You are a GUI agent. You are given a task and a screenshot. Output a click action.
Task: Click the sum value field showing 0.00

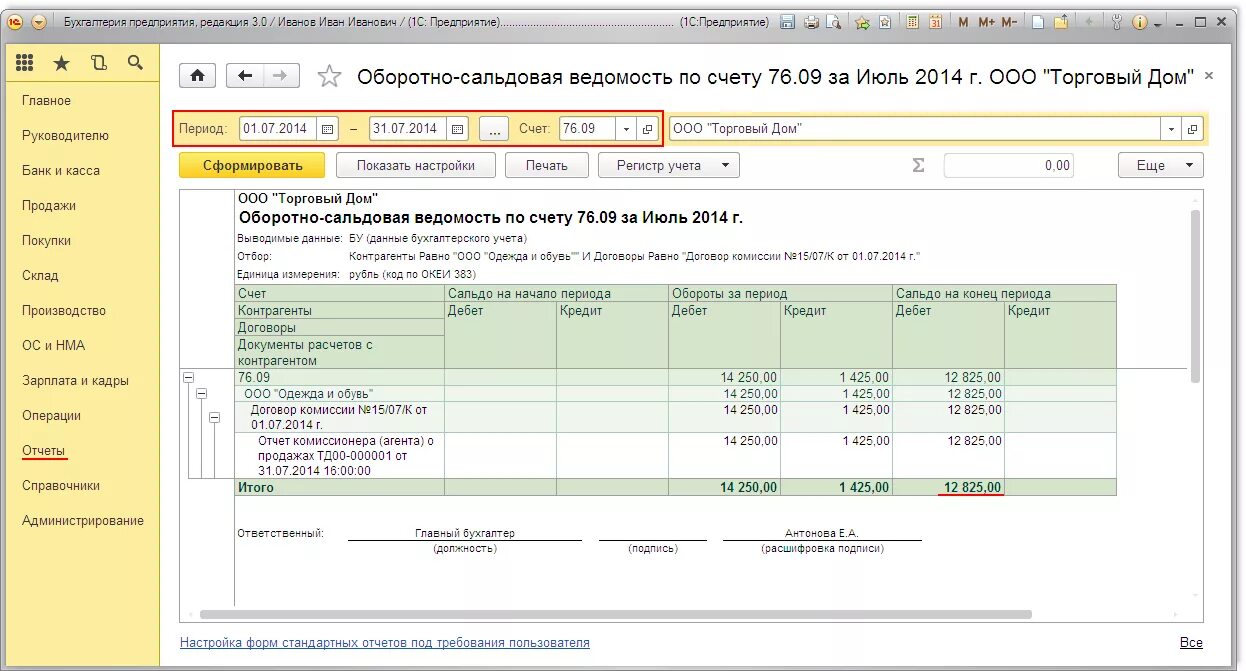1009,165
